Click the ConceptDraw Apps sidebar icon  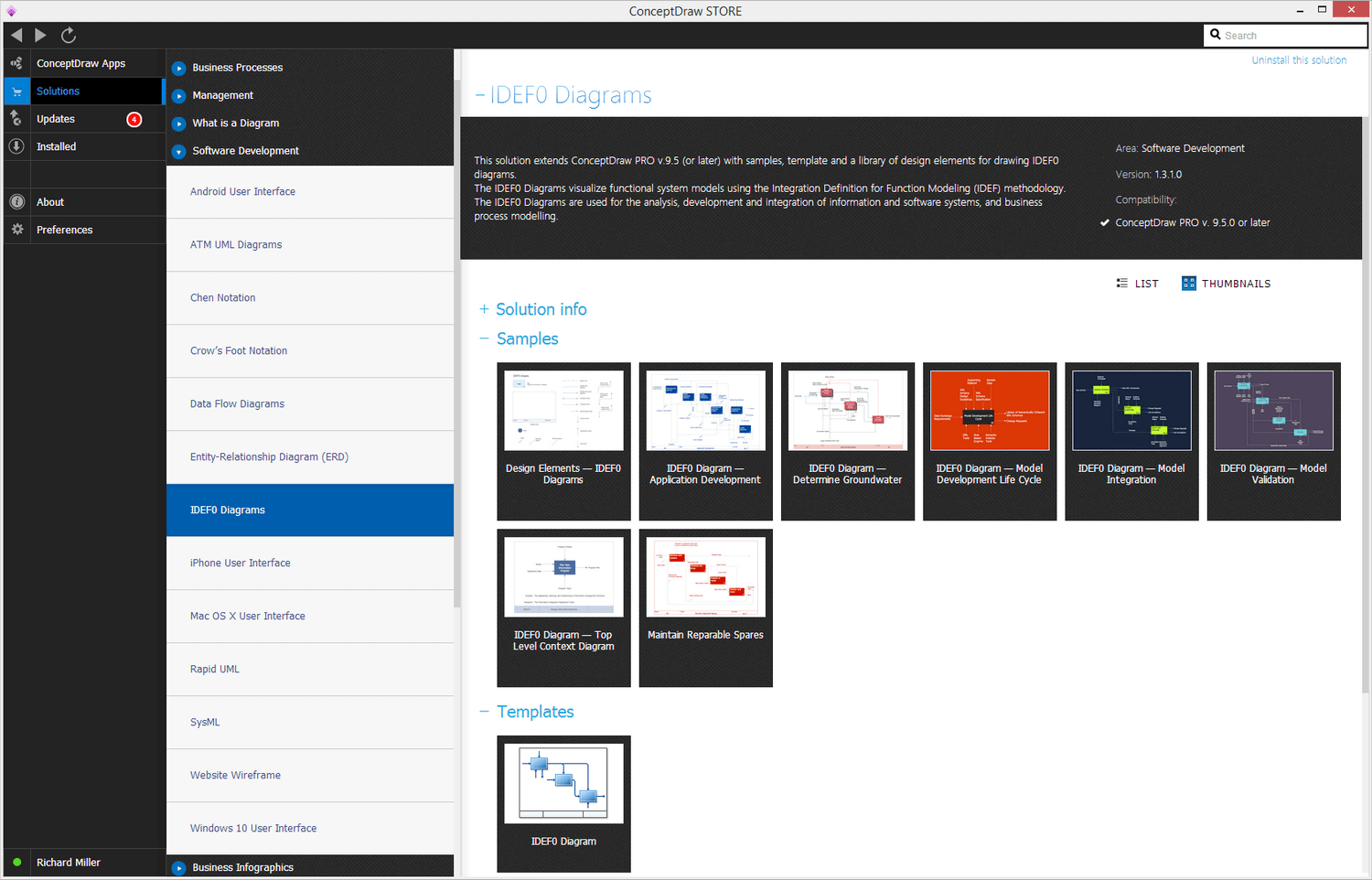(x=16, y=63)
